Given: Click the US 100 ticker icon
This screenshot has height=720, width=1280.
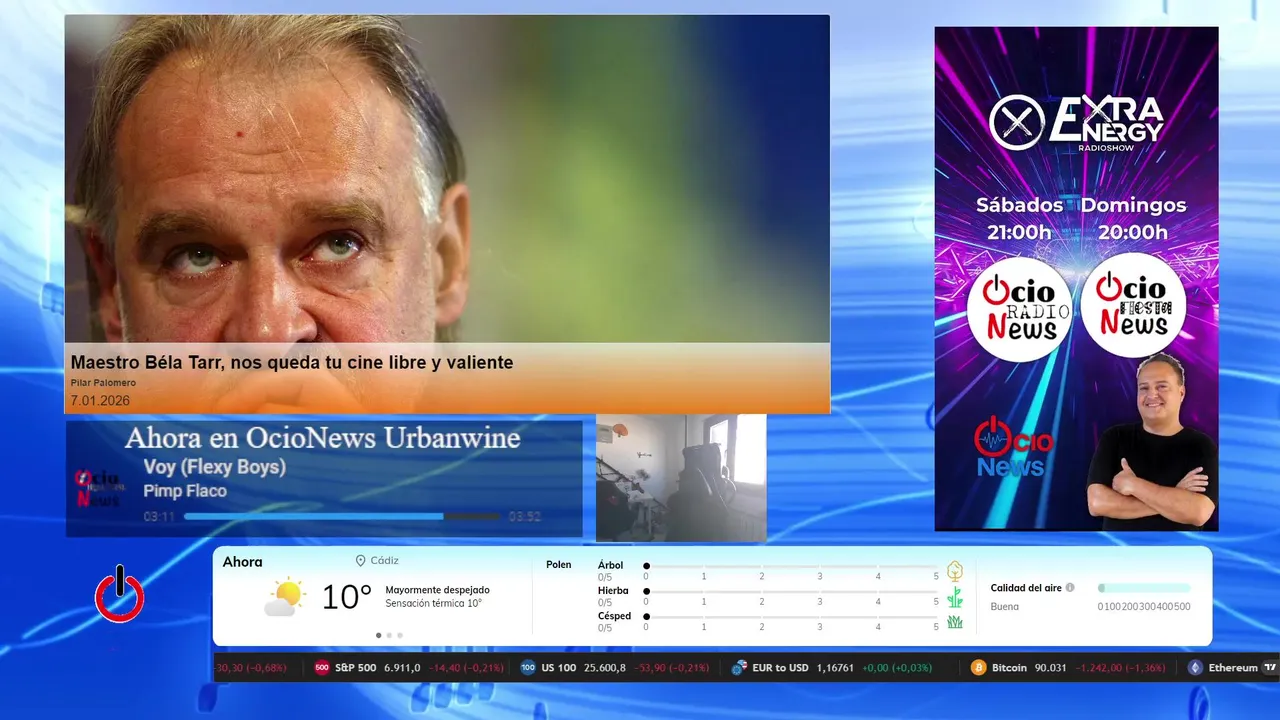Looking at the screenshot, I should pyautogui.click(x=528, y=668).
